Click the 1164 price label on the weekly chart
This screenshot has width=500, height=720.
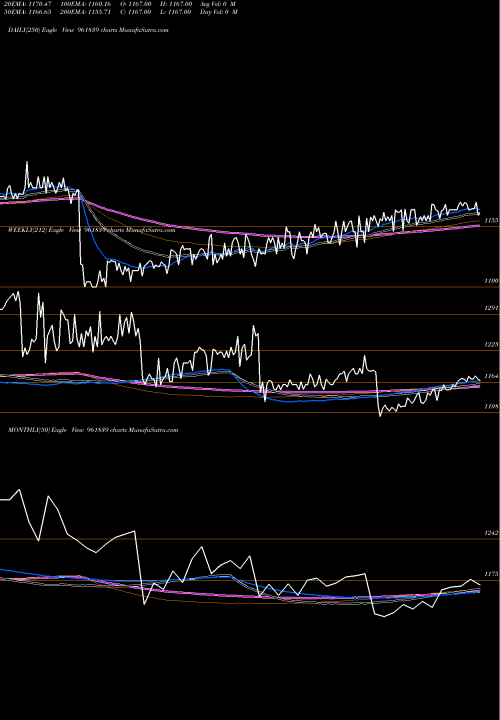coord(491,376)
